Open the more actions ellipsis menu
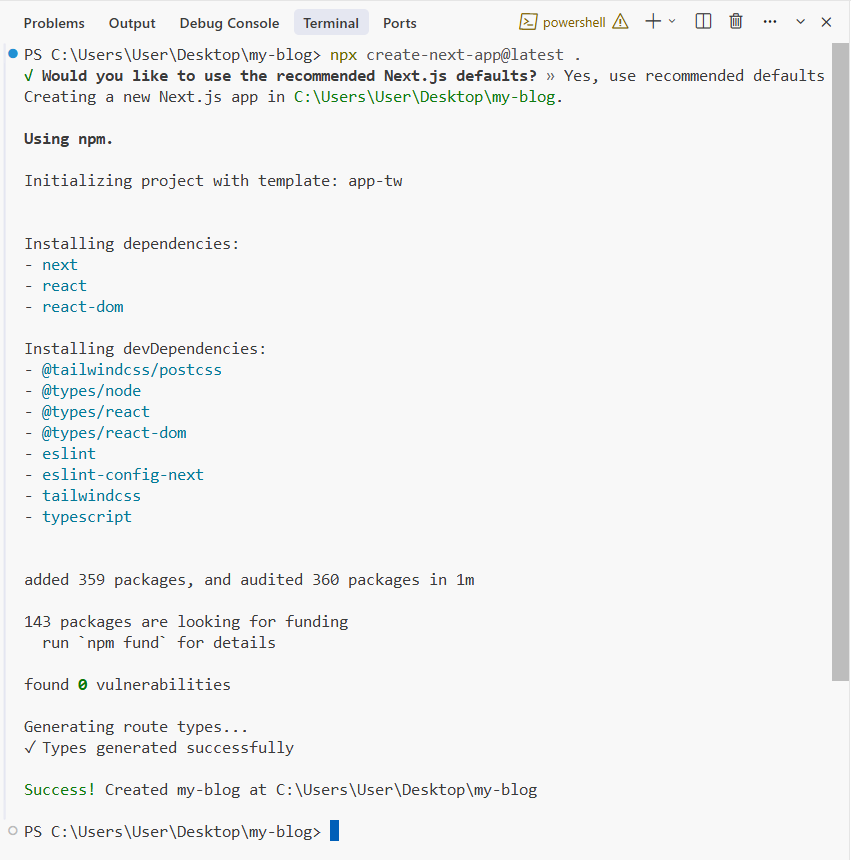This screenshot has width=851, height=860. point(769,22)
